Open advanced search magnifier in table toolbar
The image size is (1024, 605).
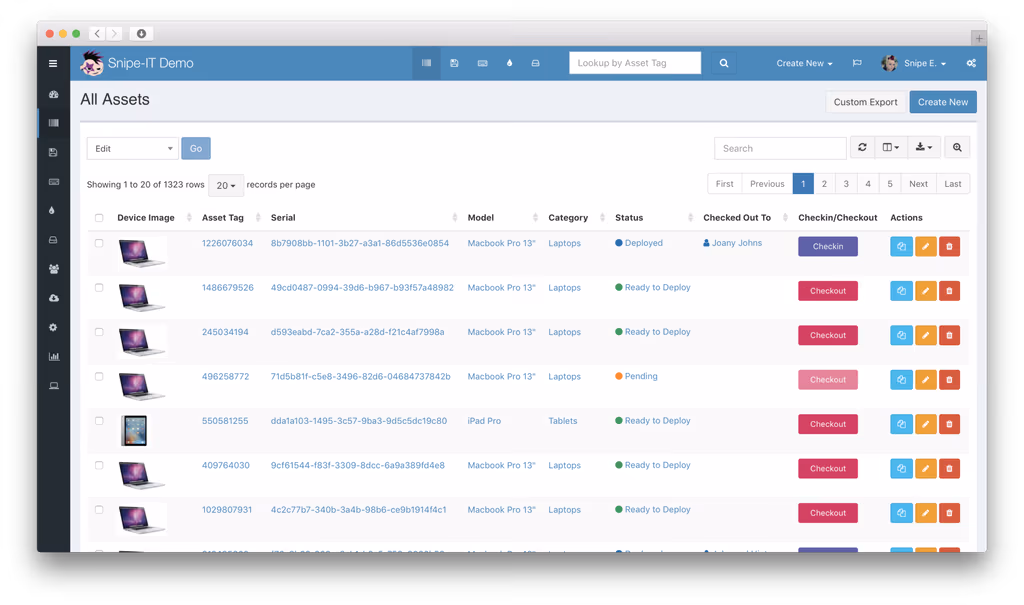[957, 148]
